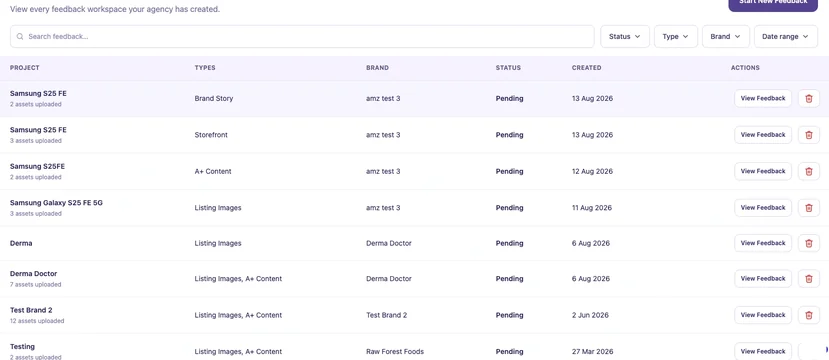View Feedback for Samsung Galaxy S25 FE 5G

[x=763, y=208]
